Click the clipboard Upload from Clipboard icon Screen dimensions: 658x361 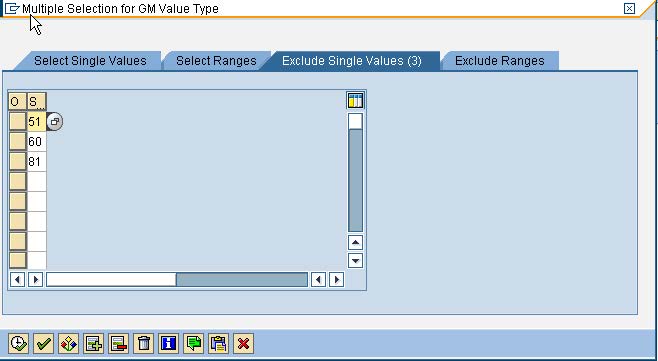219,344
